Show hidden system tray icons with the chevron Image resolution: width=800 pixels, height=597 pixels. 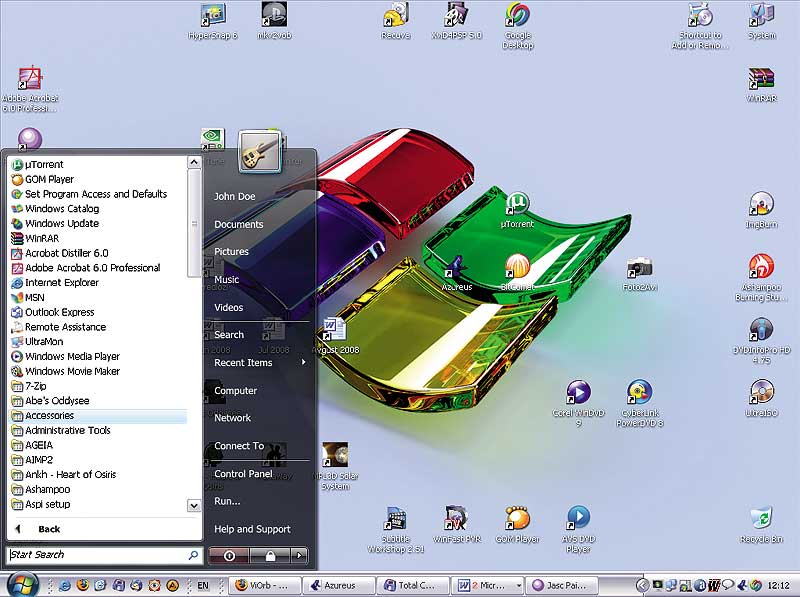coord(643,585)
